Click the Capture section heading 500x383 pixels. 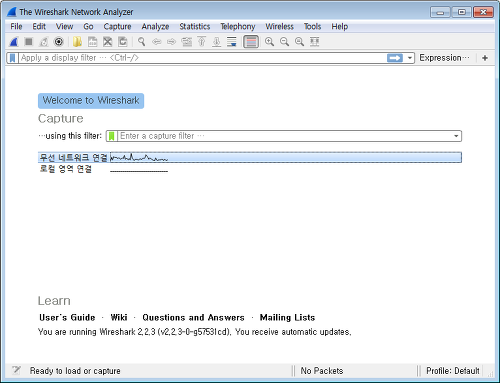[61, 119]
